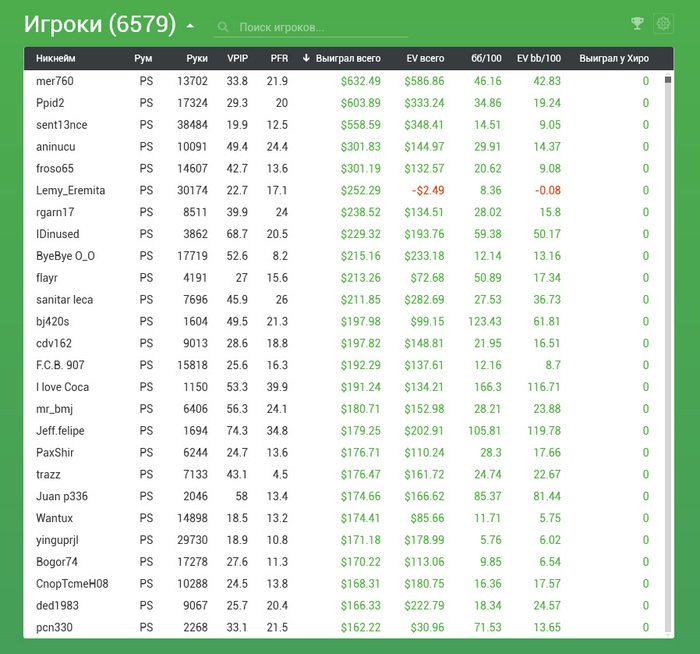Screen dimensions: 700x654
Task: Open settings via the gear icon
Action: click(662, 24)
